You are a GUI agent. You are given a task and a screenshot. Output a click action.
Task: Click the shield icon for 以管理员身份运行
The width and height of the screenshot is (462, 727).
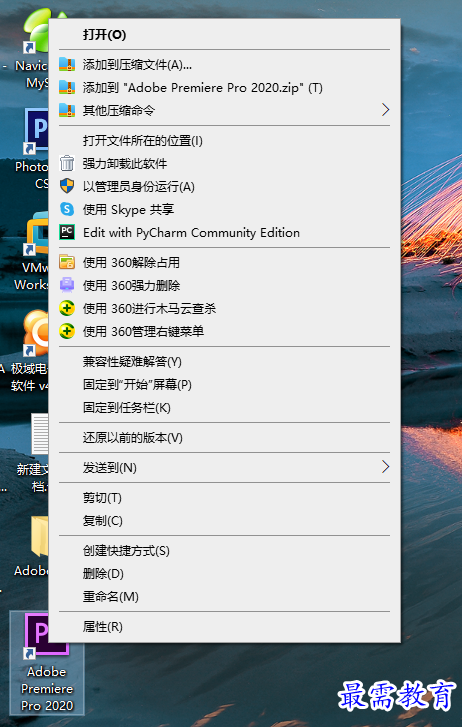tap(67, 186)
